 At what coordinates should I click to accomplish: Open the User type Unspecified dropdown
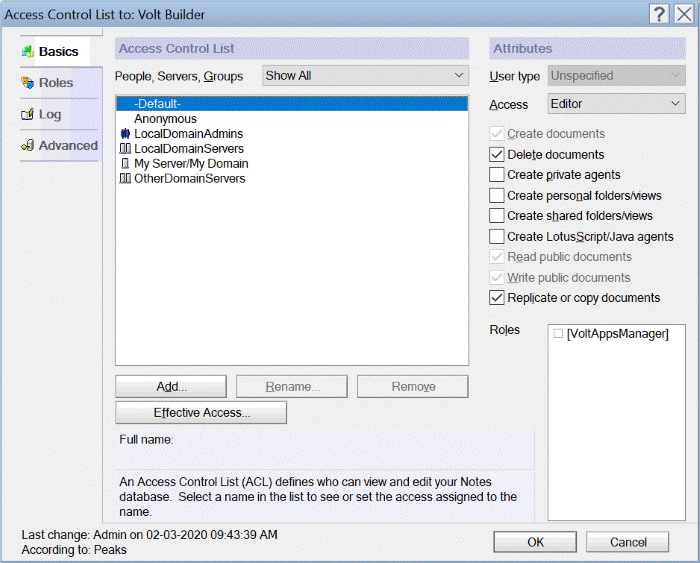click(x=616, y=75)
